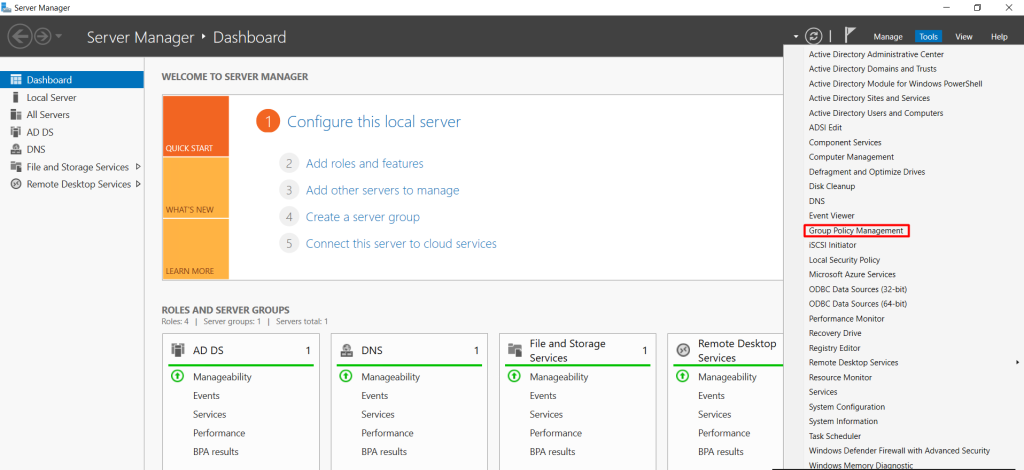Open iSCSI Initiator from Tools menu
The width and height of the screenshot is (1024, 470).
[833, 245]
